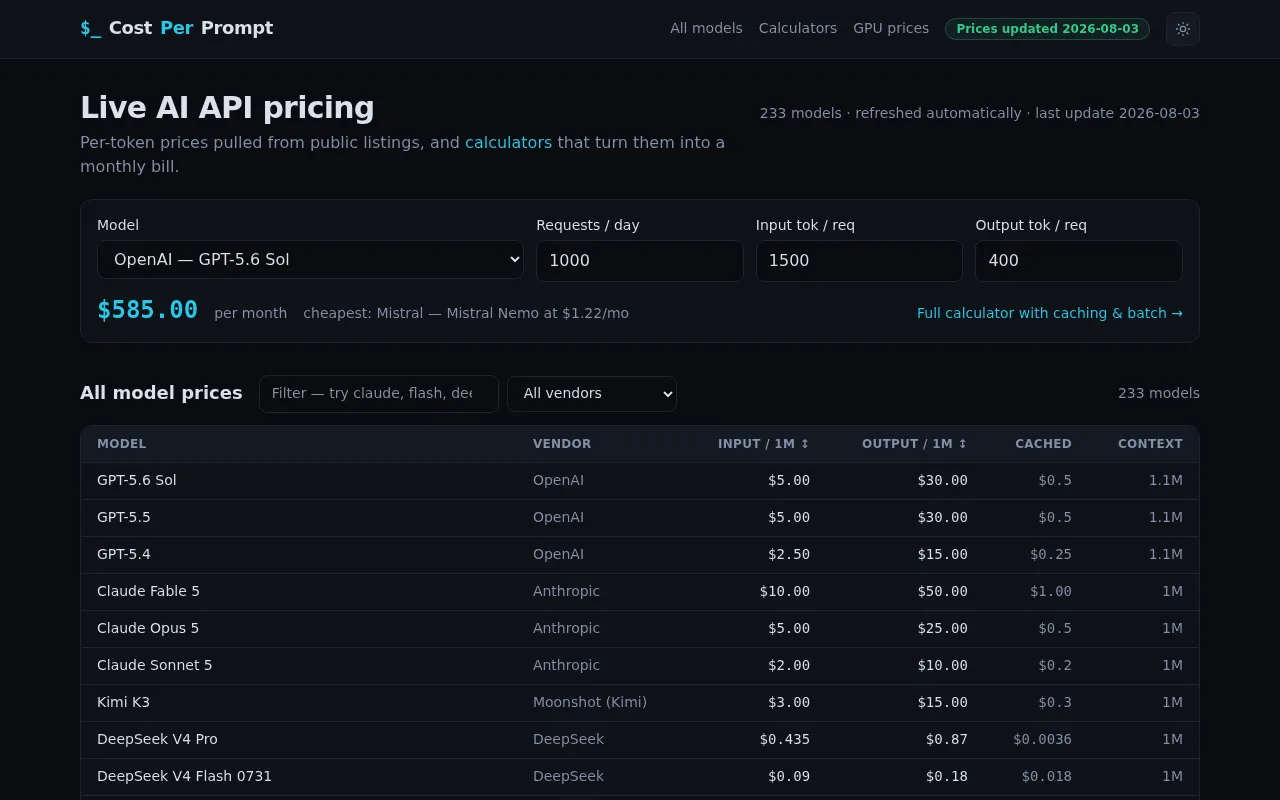This screenshot has height=800, width=1280.
Task: Click the $0.0036 cached price cell
Action: coord(1043,739)
